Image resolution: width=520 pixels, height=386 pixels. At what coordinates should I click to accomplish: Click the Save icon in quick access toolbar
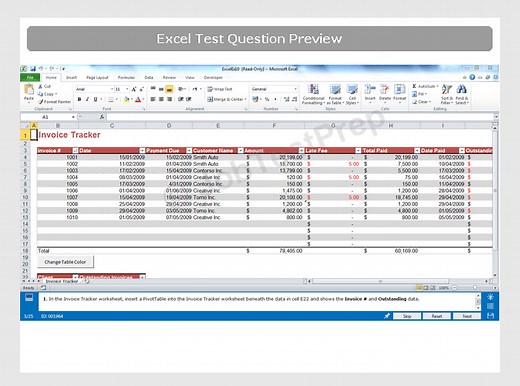point(33,69)
